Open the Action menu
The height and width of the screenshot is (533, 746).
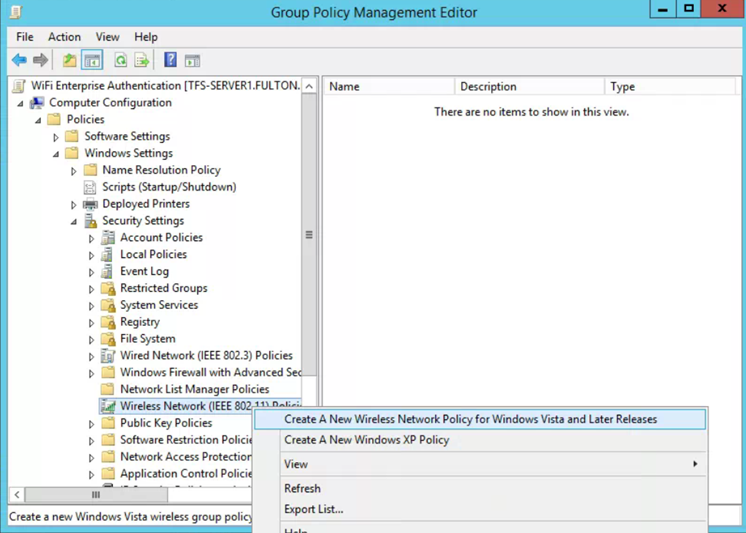pyautogui.click(x=64, y=37)
